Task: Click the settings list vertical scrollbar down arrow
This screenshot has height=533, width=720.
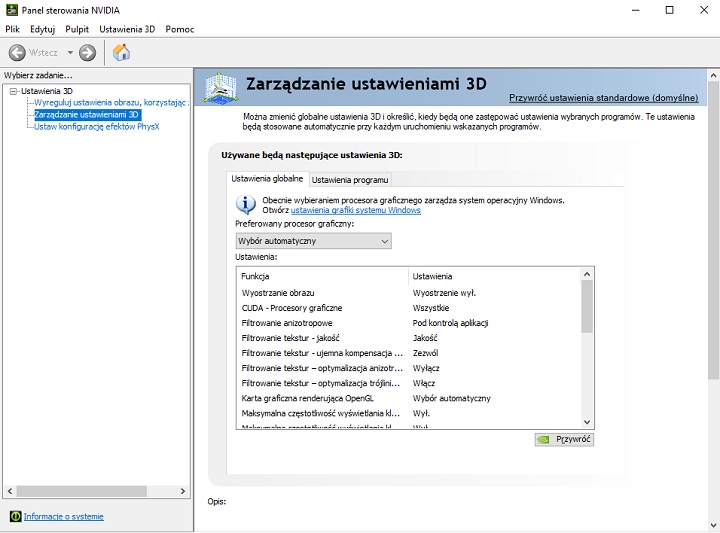Action: (x=587, y=422)
